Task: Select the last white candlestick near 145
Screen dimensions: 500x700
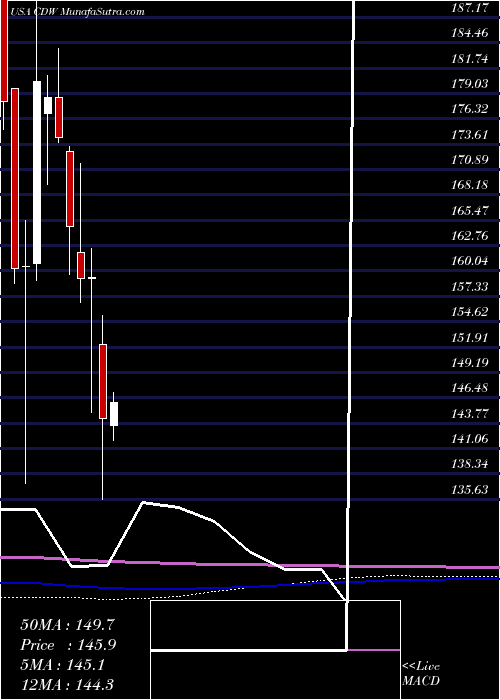Action: 114,414
